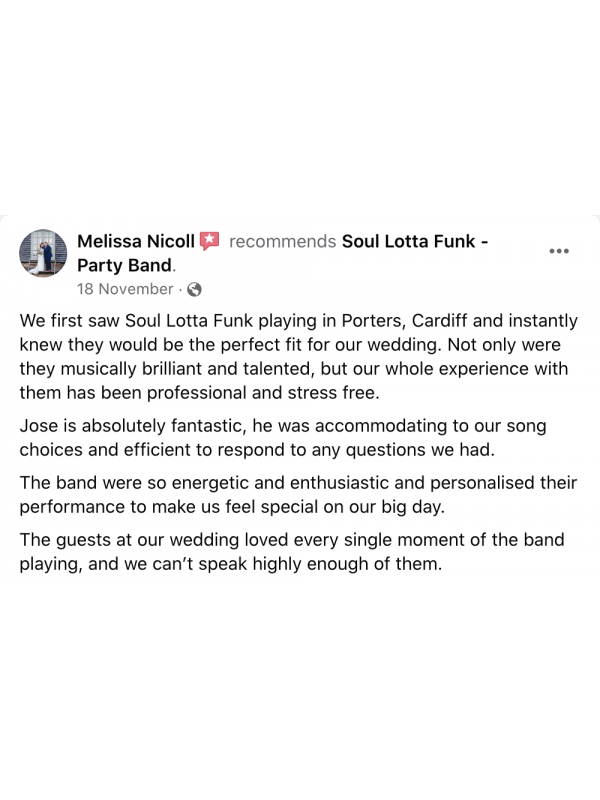Click the paragraph starting "Jose is absolutely"

tap(282, 438)
